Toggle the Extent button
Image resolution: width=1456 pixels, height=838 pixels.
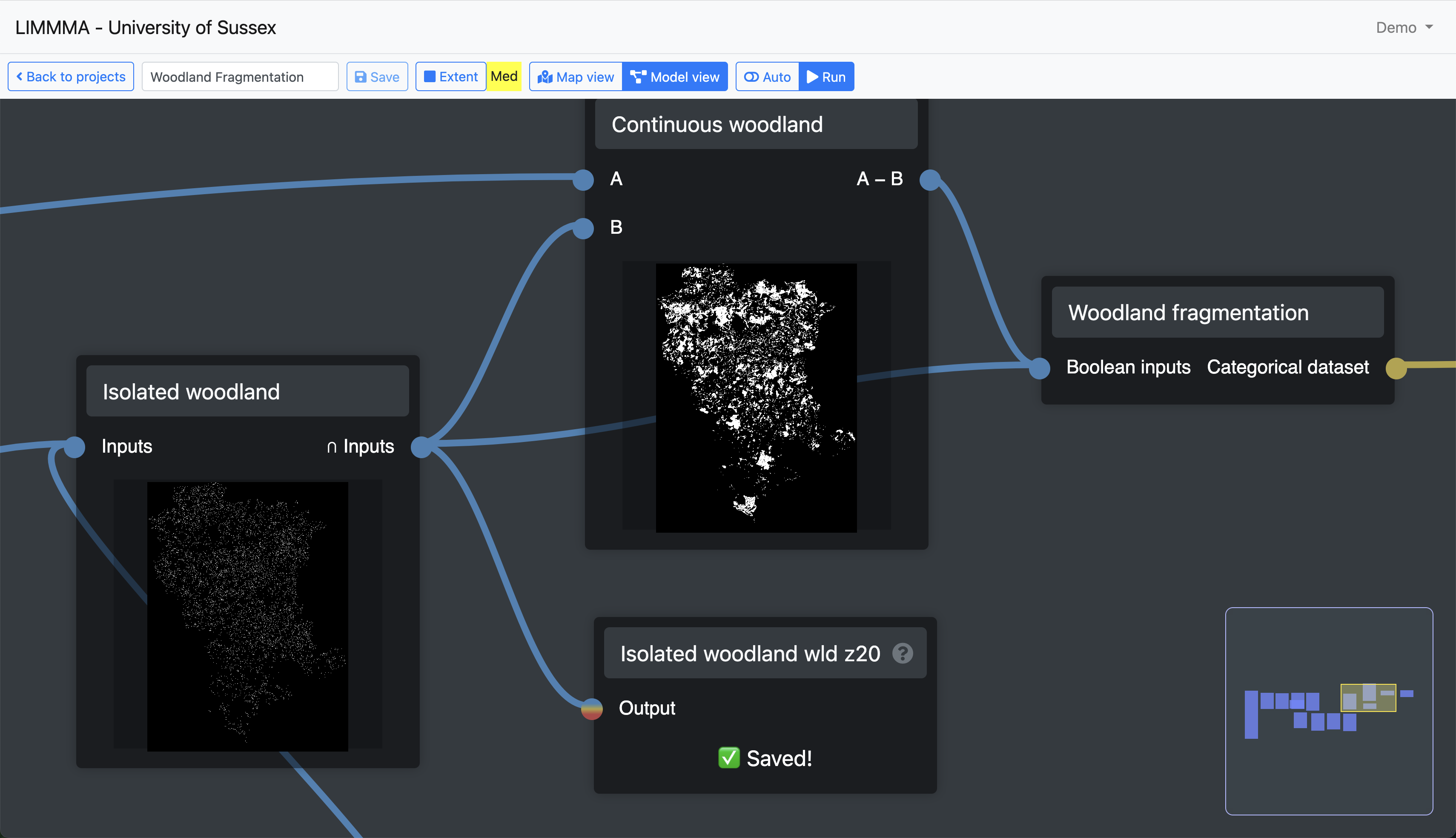[451, 77]
